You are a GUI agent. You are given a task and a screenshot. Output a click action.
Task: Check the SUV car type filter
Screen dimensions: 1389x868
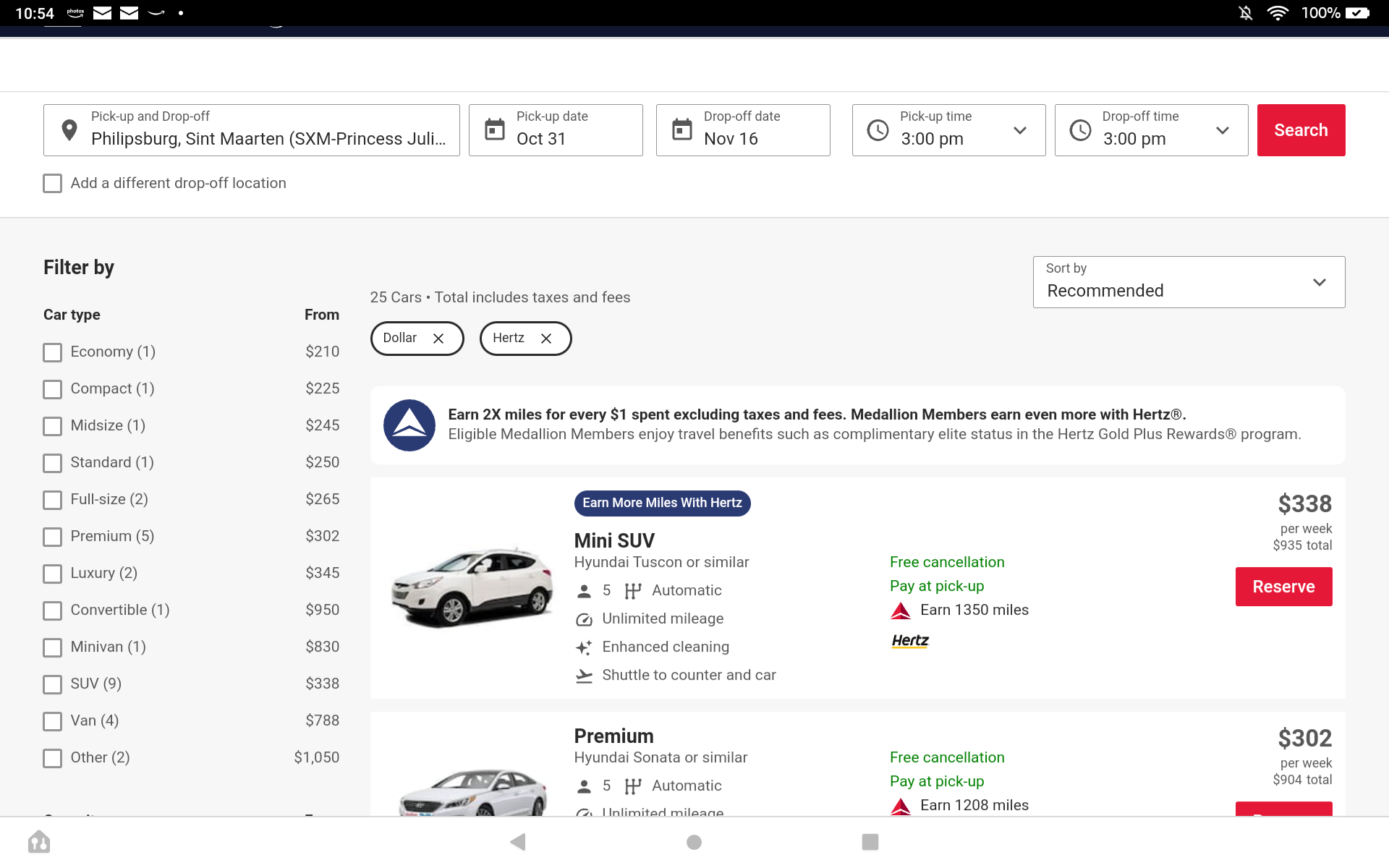[53, 684]
